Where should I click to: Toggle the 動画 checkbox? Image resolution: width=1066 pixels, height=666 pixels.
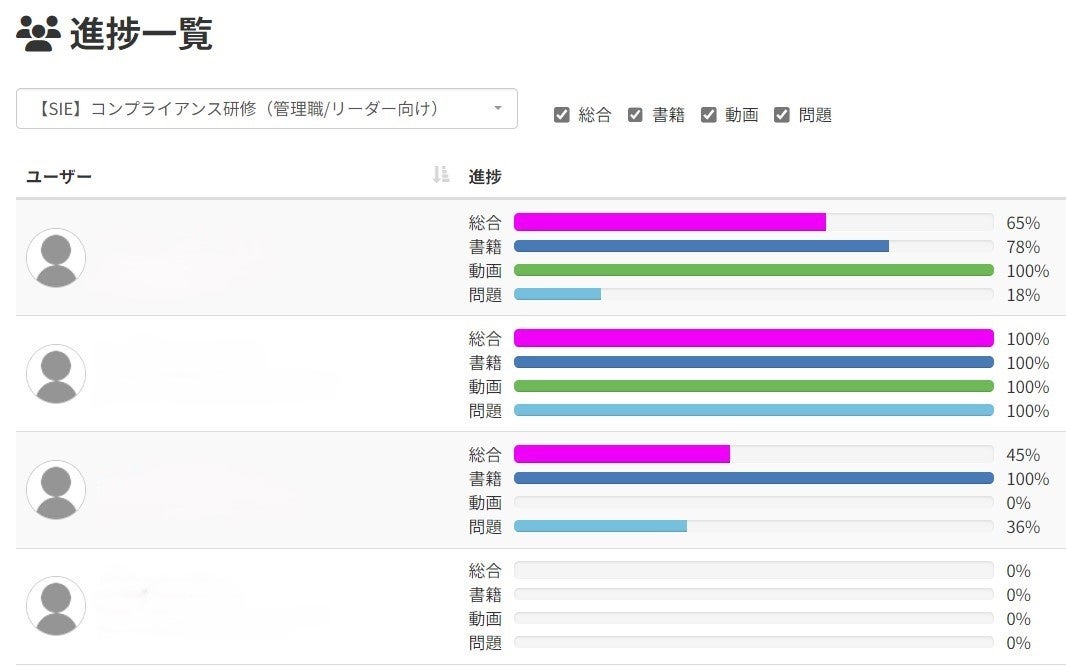coord(709,115)
